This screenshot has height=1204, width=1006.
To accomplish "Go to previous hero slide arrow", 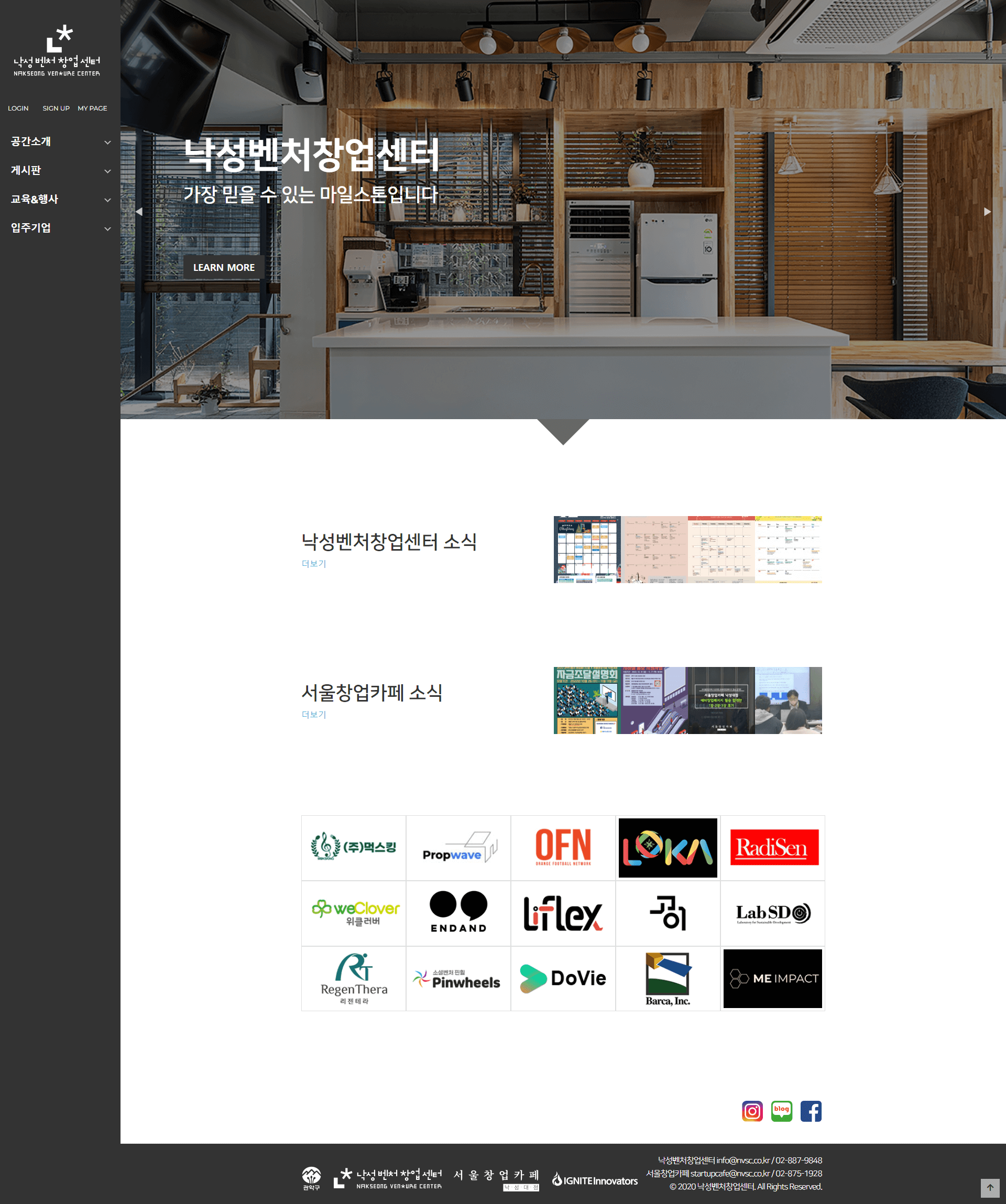I will click(x=139, y=212).
